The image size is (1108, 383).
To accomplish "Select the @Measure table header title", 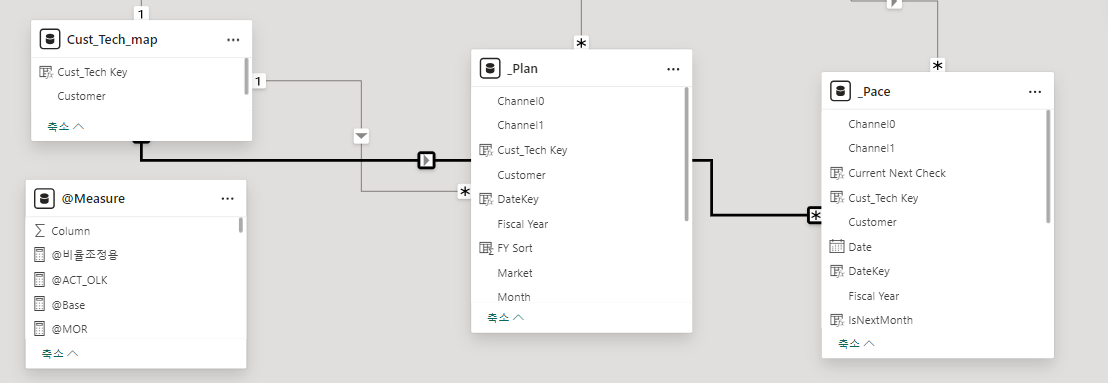I will coord(93,199).
